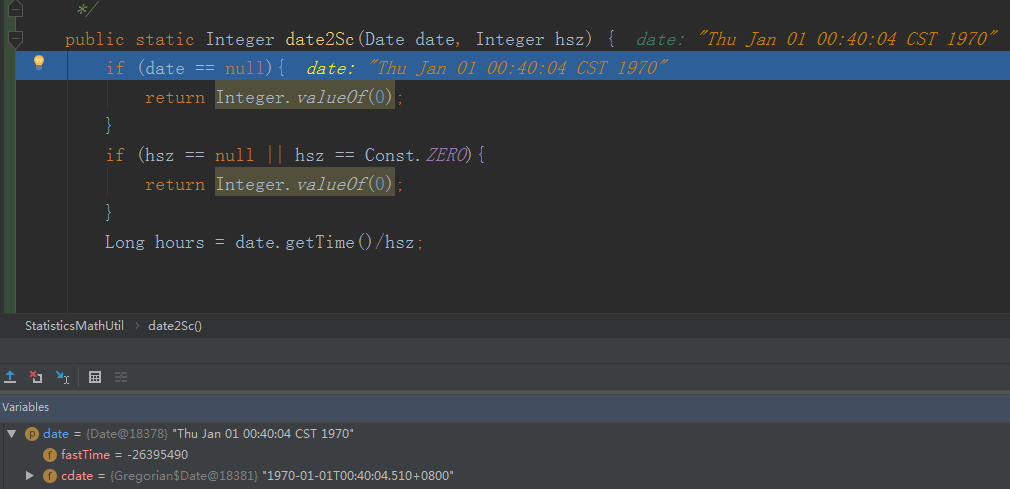Click the 'f' field icon beside cdate
Viewport: 1010px width, 489px height.
pos(50,475)
